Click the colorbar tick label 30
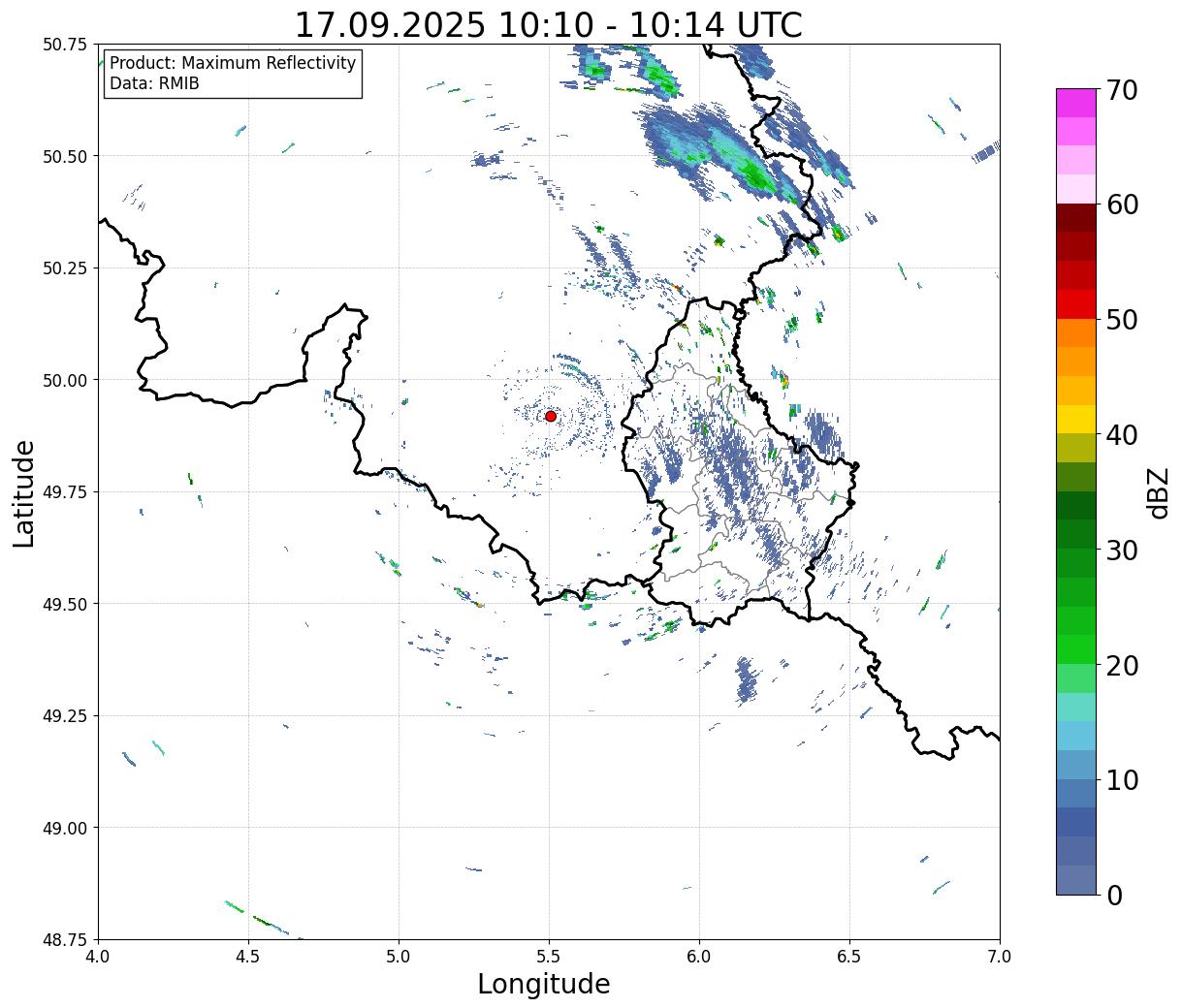 tap(1122, 551)
